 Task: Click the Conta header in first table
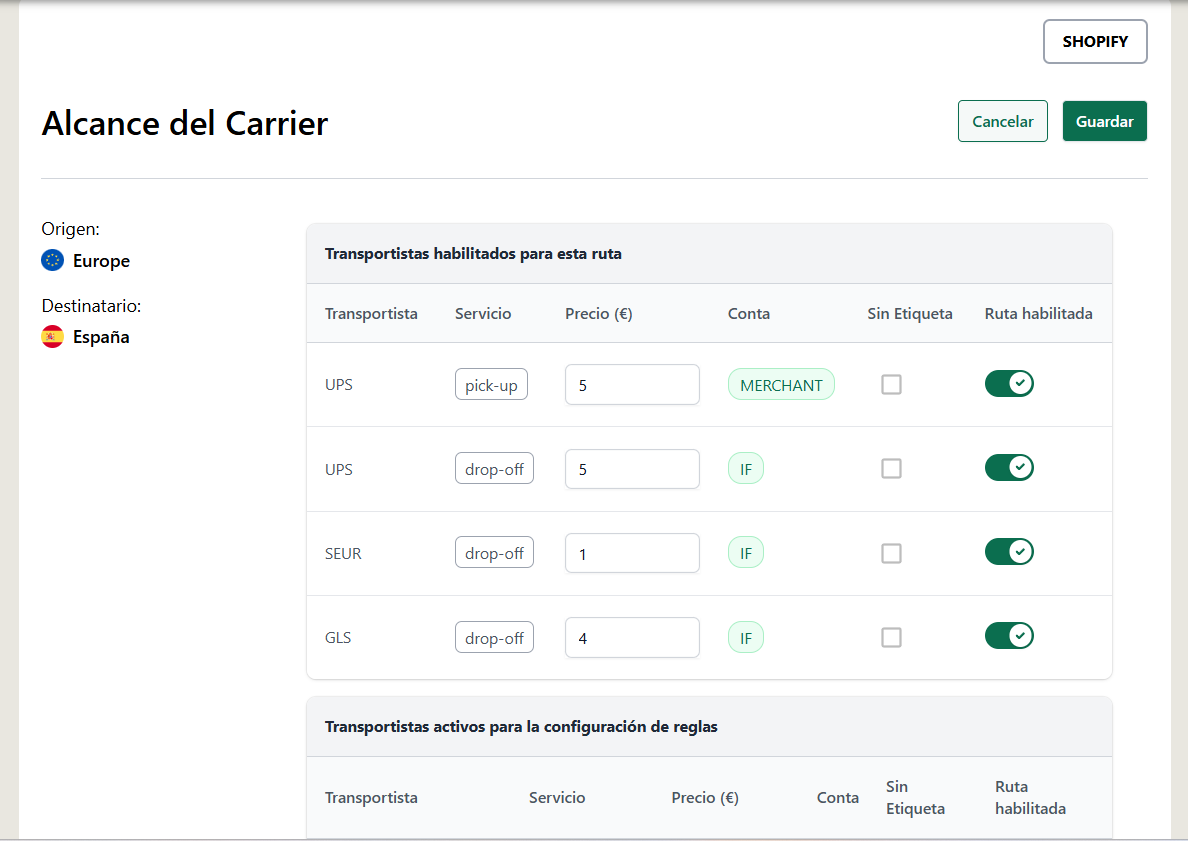749,314
